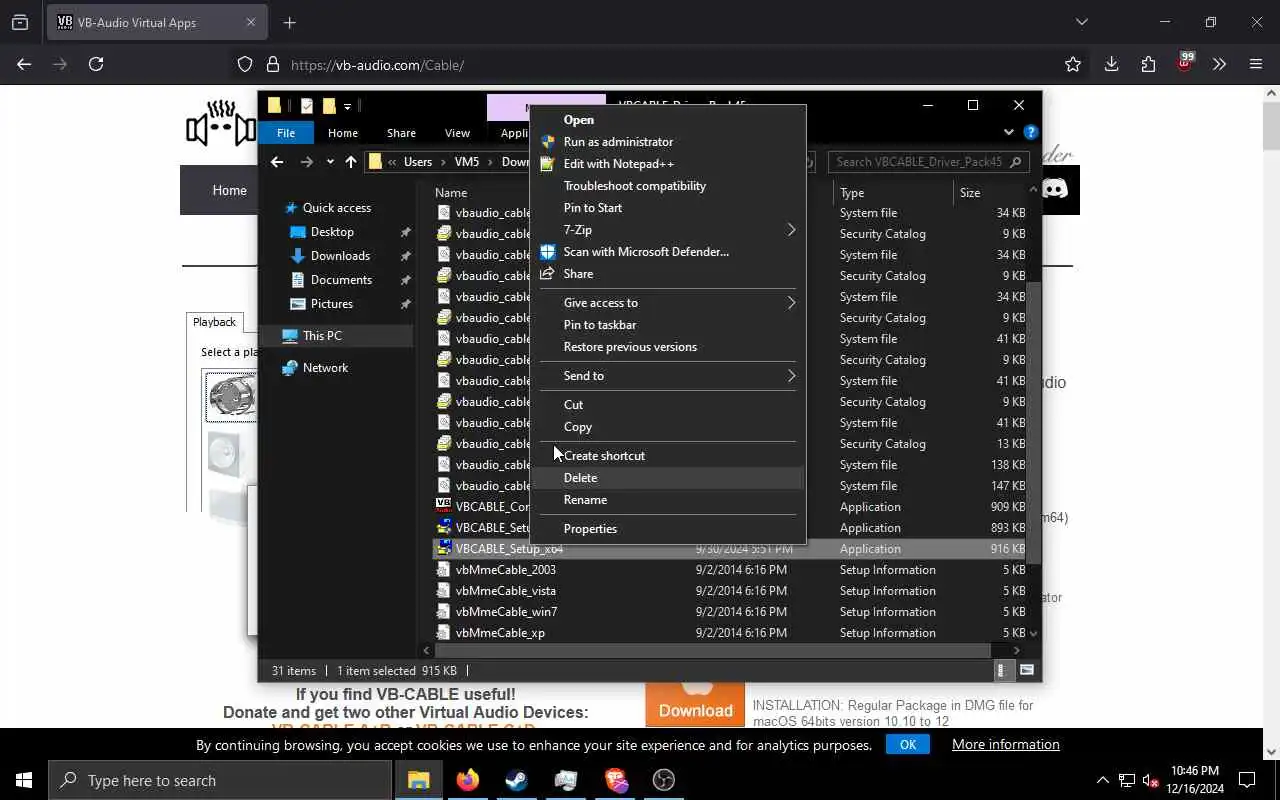Select Quick access in navigation pane

coord(336,208)
